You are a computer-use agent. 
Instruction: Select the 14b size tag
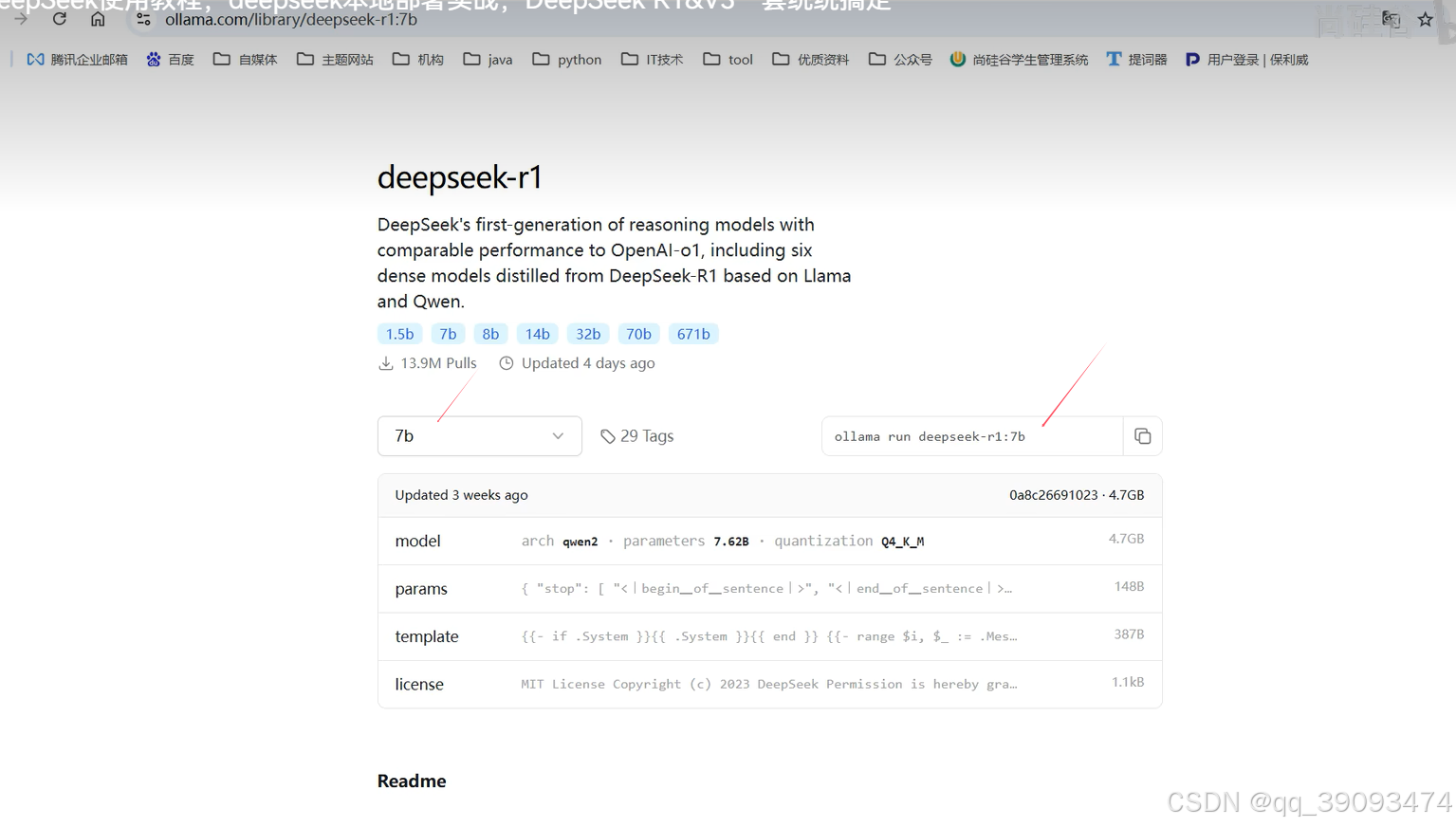(x=538, y=334)
